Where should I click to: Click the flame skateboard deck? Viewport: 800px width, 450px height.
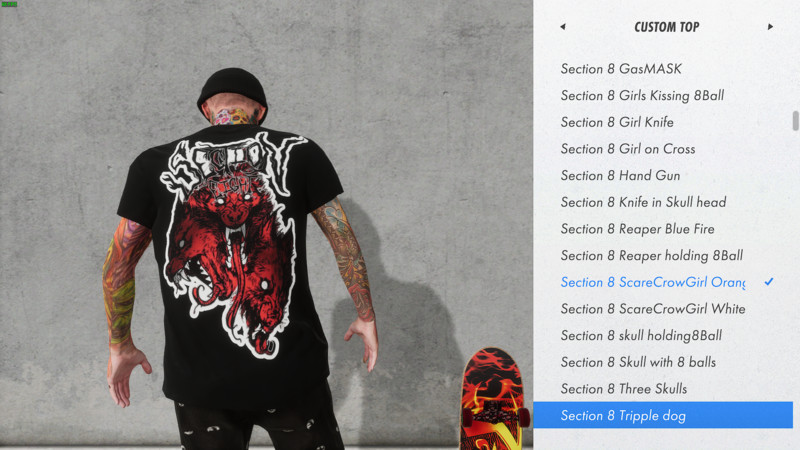(492, 398)
